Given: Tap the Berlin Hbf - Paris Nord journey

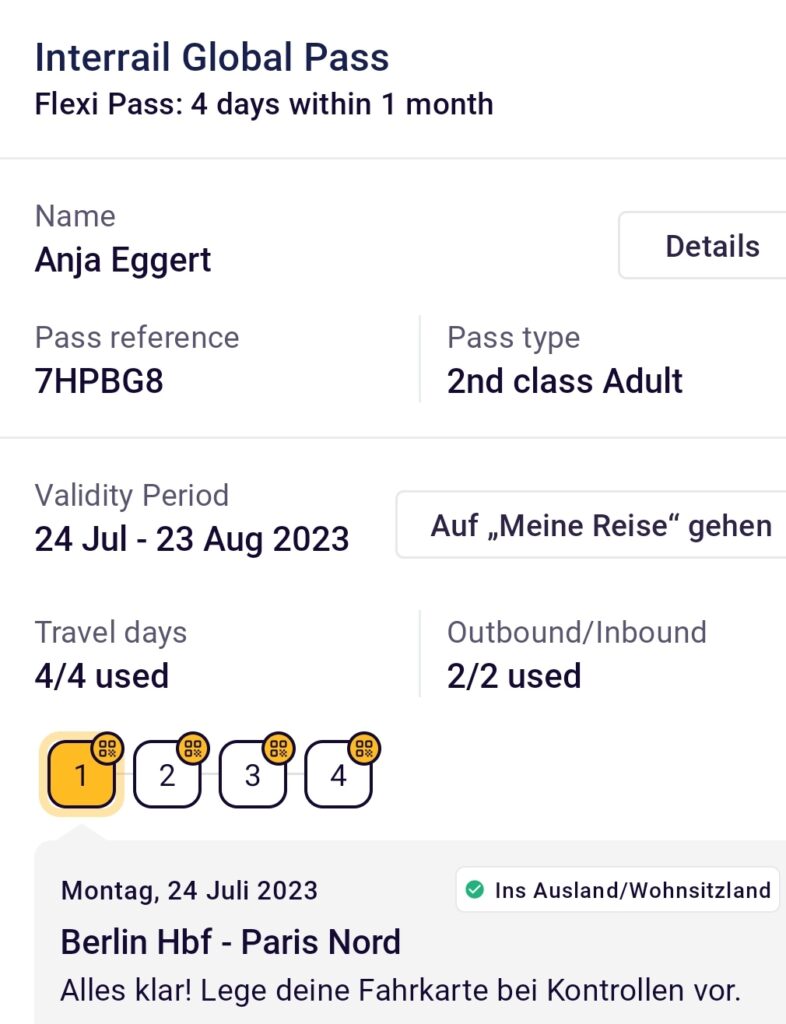Looking at the screenshot, I should pos(231,941).
